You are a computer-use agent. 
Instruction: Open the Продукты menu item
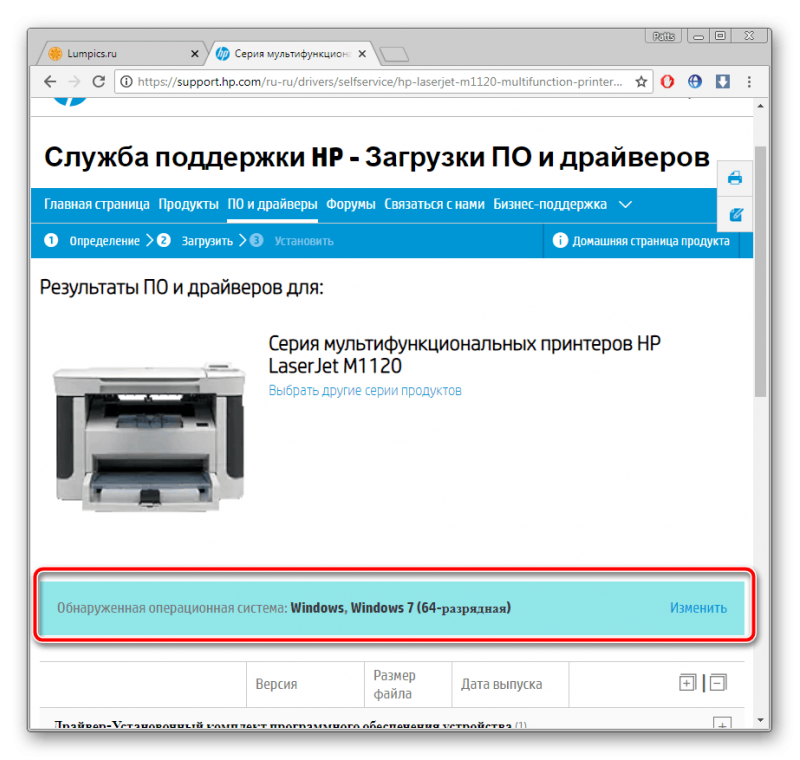[x=188, y=204]
